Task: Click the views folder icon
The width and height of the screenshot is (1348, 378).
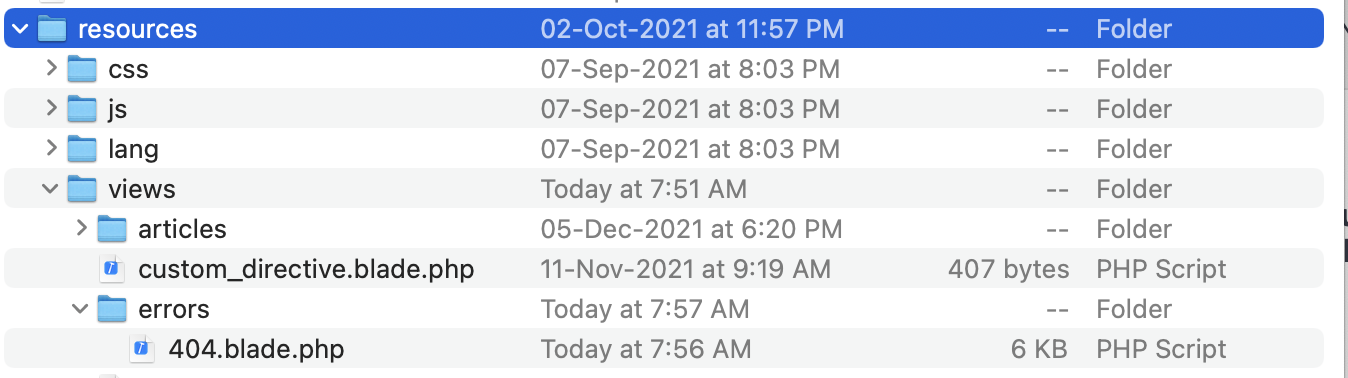Action: 82,189
